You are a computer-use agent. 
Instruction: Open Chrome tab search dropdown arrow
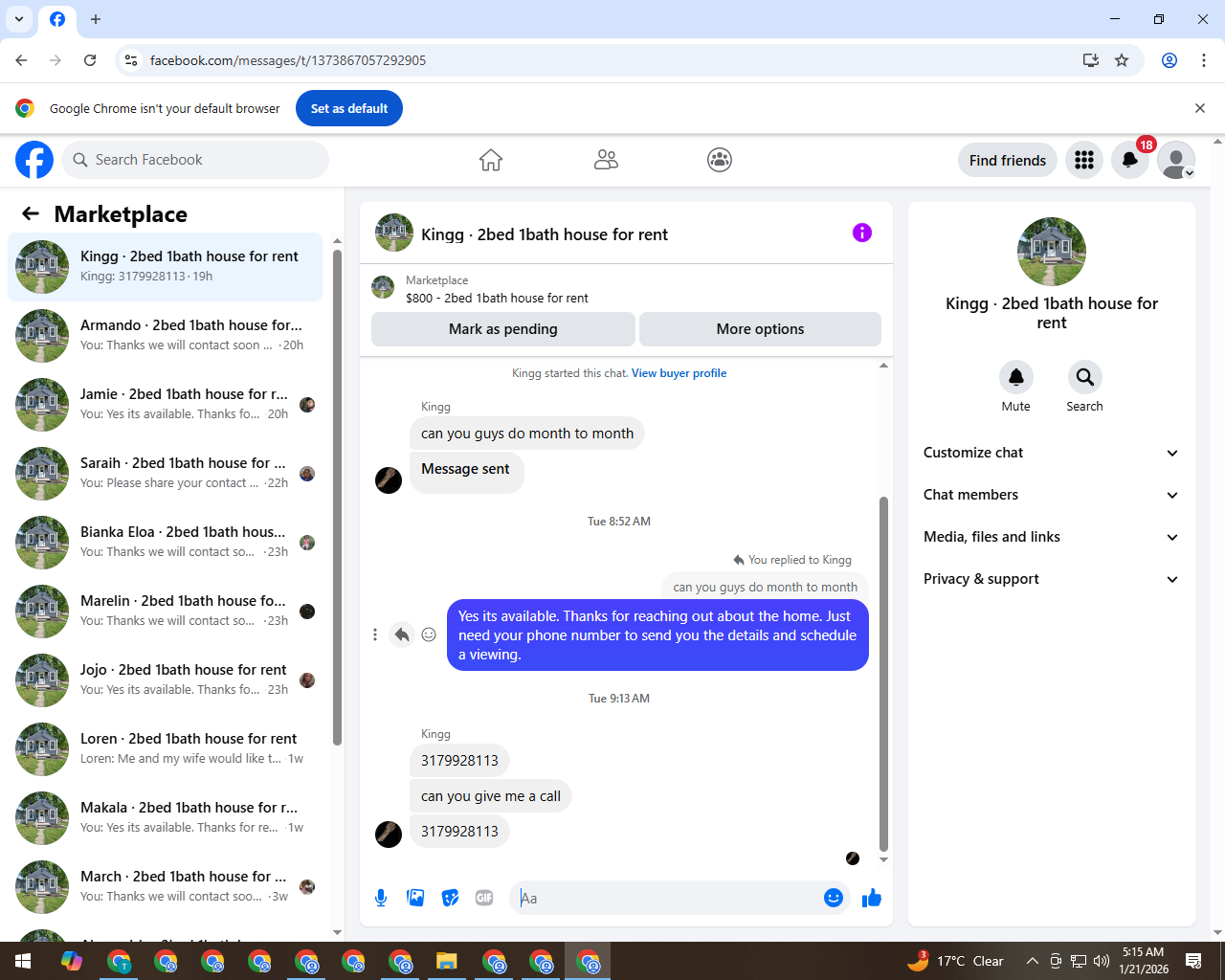coord(19,19)
